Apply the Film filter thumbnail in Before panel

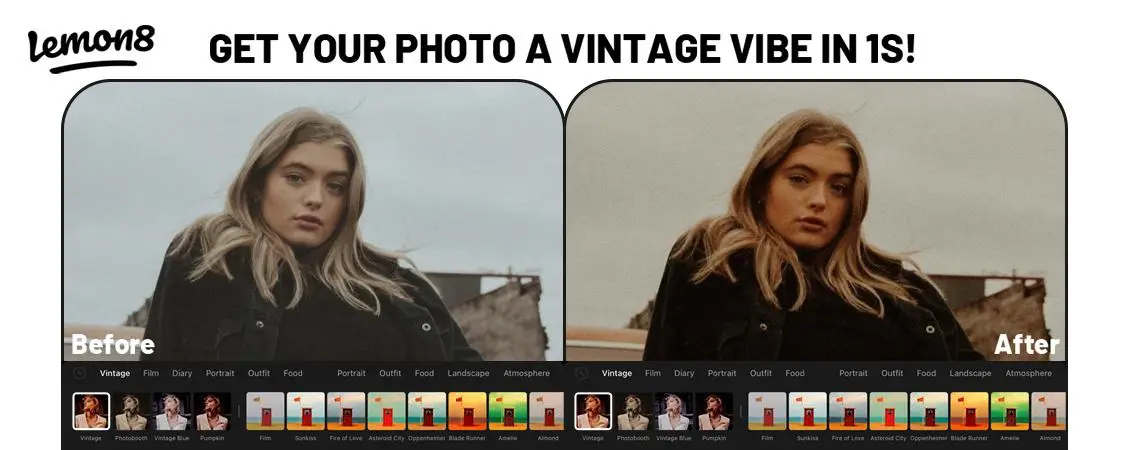[265, 411]
